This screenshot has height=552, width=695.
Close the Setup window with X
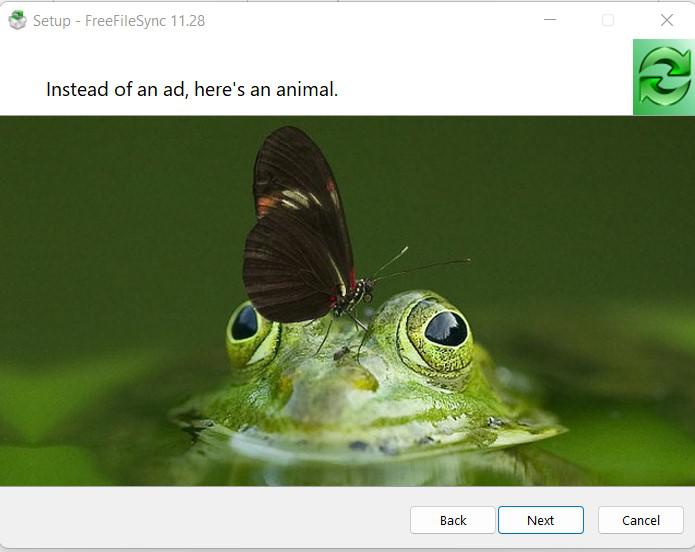pos(667,20)
